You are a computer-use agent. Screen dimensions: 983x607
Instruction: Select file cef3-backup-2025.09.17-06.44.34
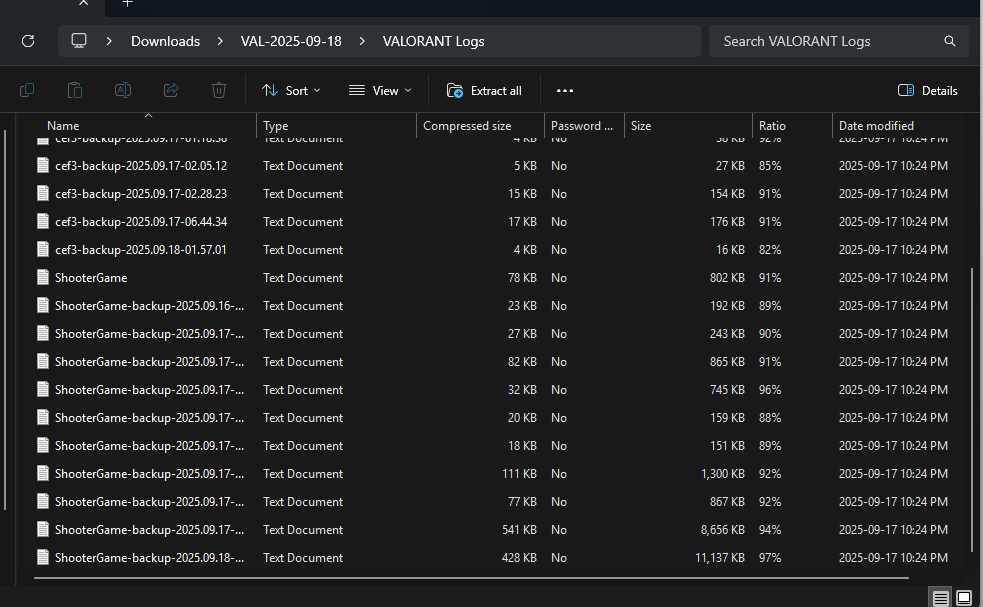tap(140, 221)
